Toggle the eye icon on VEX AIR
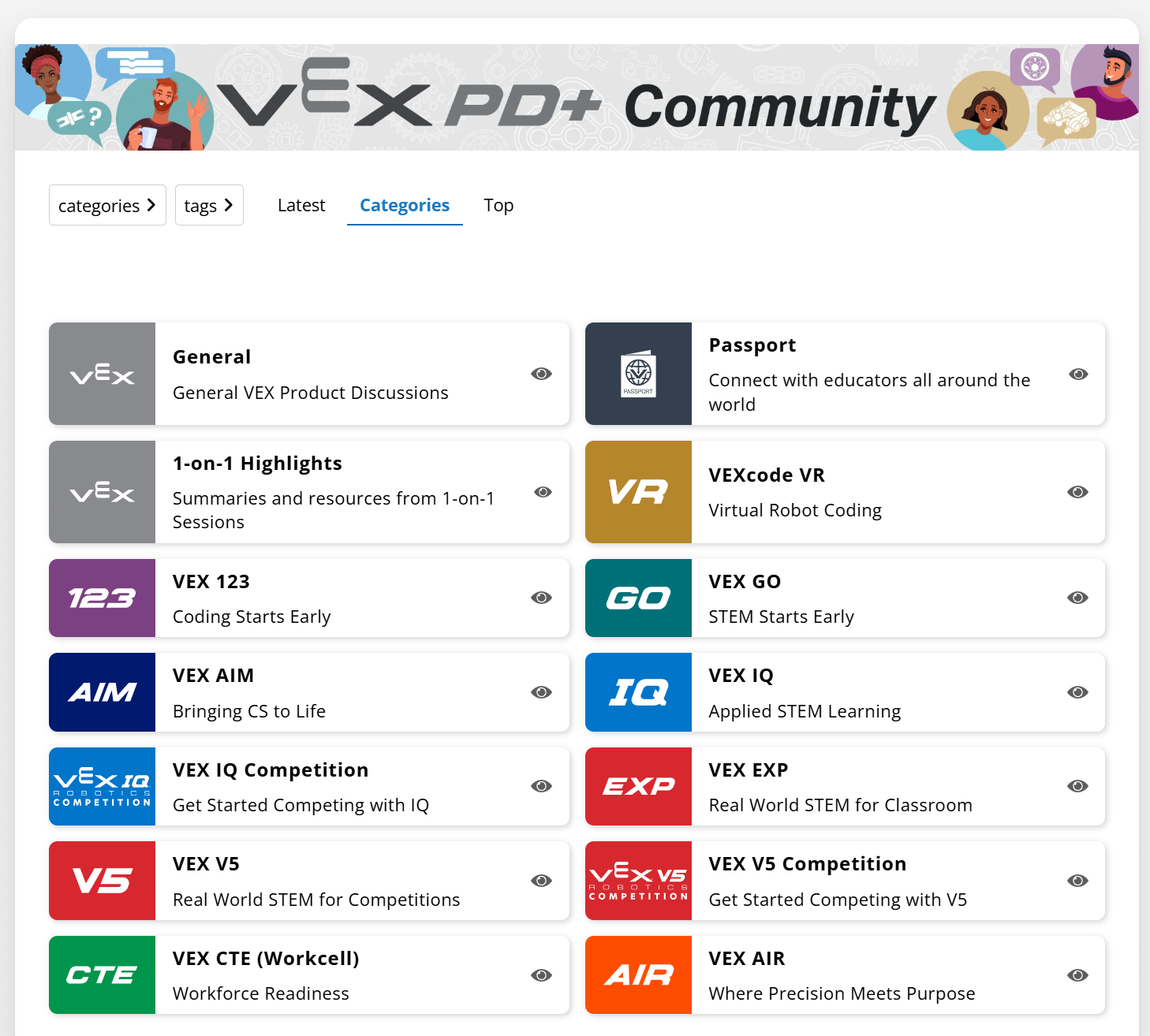 [1078, 975]
